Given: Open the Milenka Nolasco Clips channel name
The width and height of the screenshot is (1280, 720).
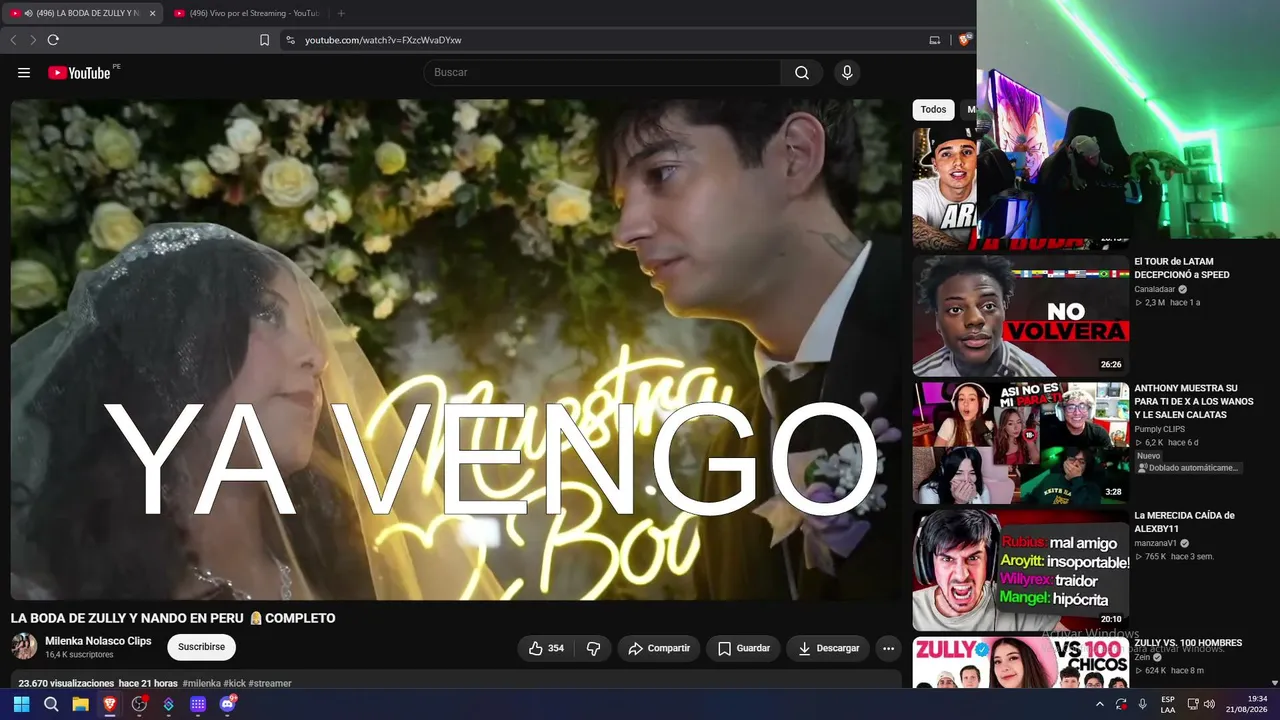Looking at the screenshot, I should pyautogui.click(x=98, y=641).
